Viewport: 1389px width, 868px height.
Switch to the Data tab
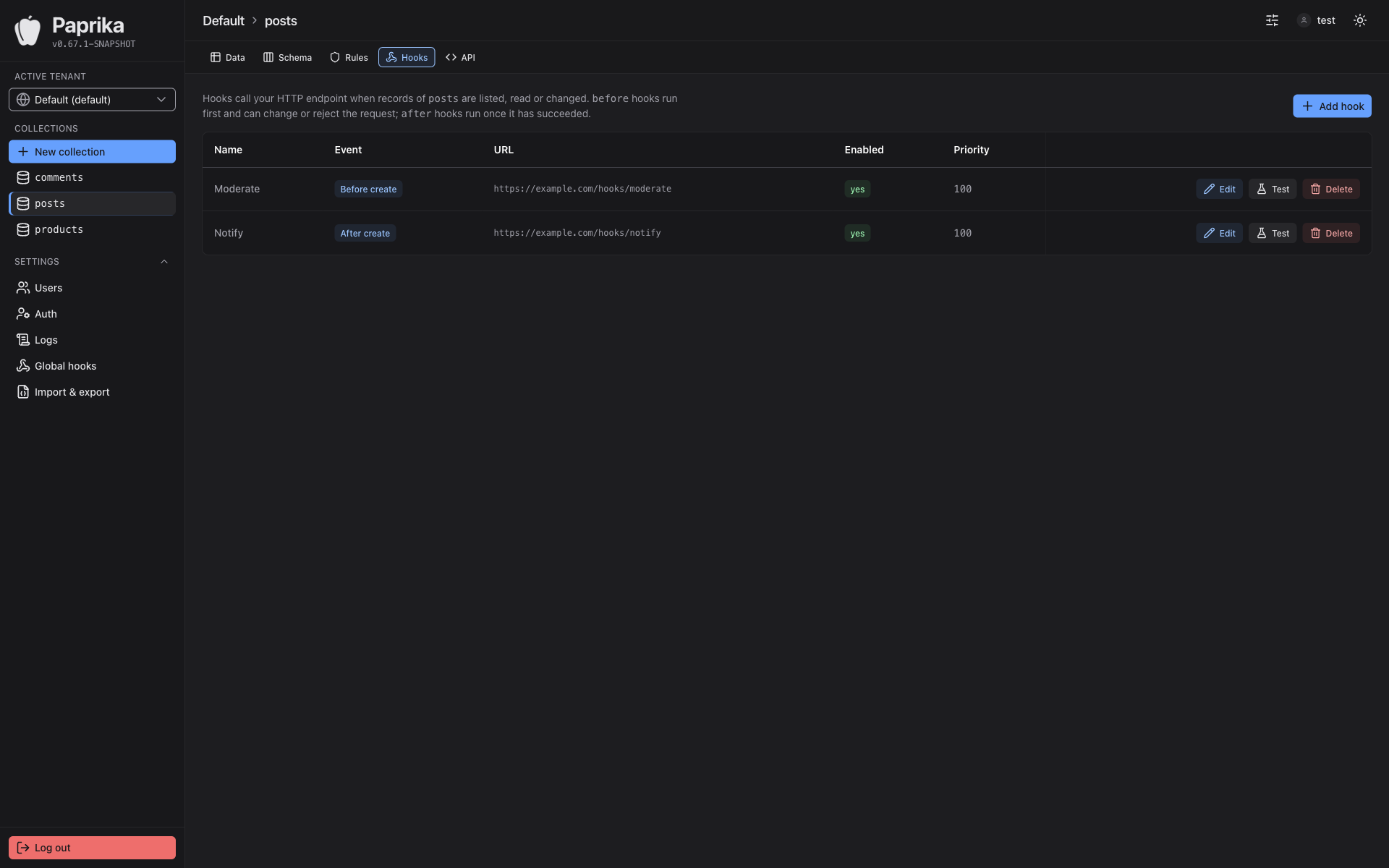(228, 57)
